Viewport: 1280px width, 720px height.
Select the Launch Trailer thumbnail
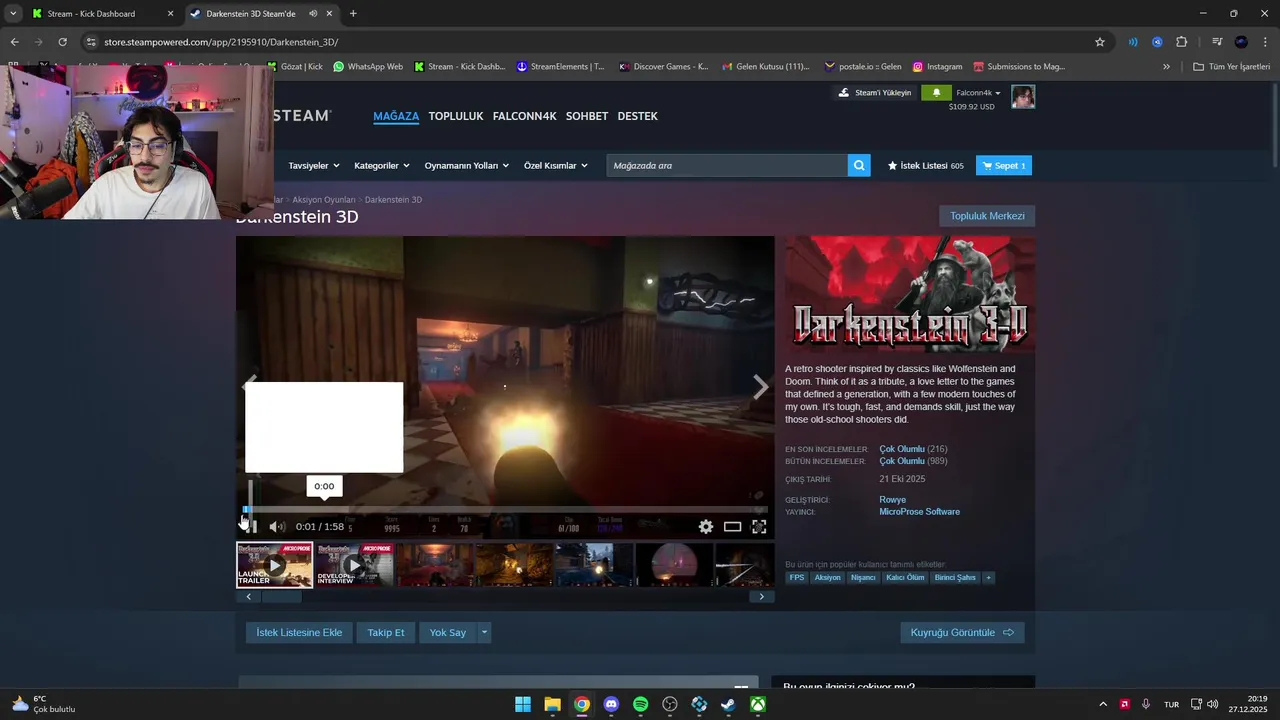tap(274, 565)
